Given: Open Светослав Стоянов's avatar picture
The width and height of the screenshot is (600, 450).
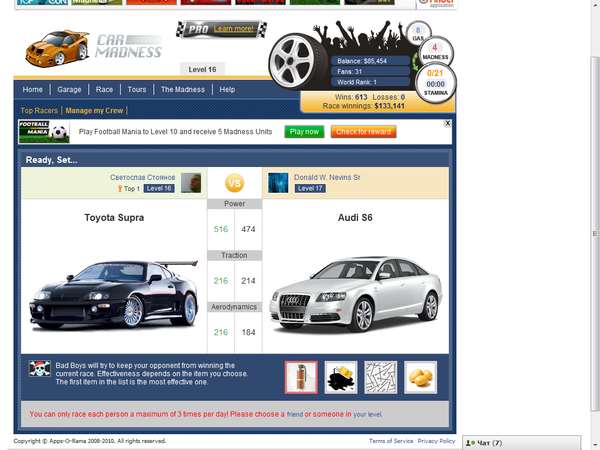Looking at the screenshot, I should (191, 183).
